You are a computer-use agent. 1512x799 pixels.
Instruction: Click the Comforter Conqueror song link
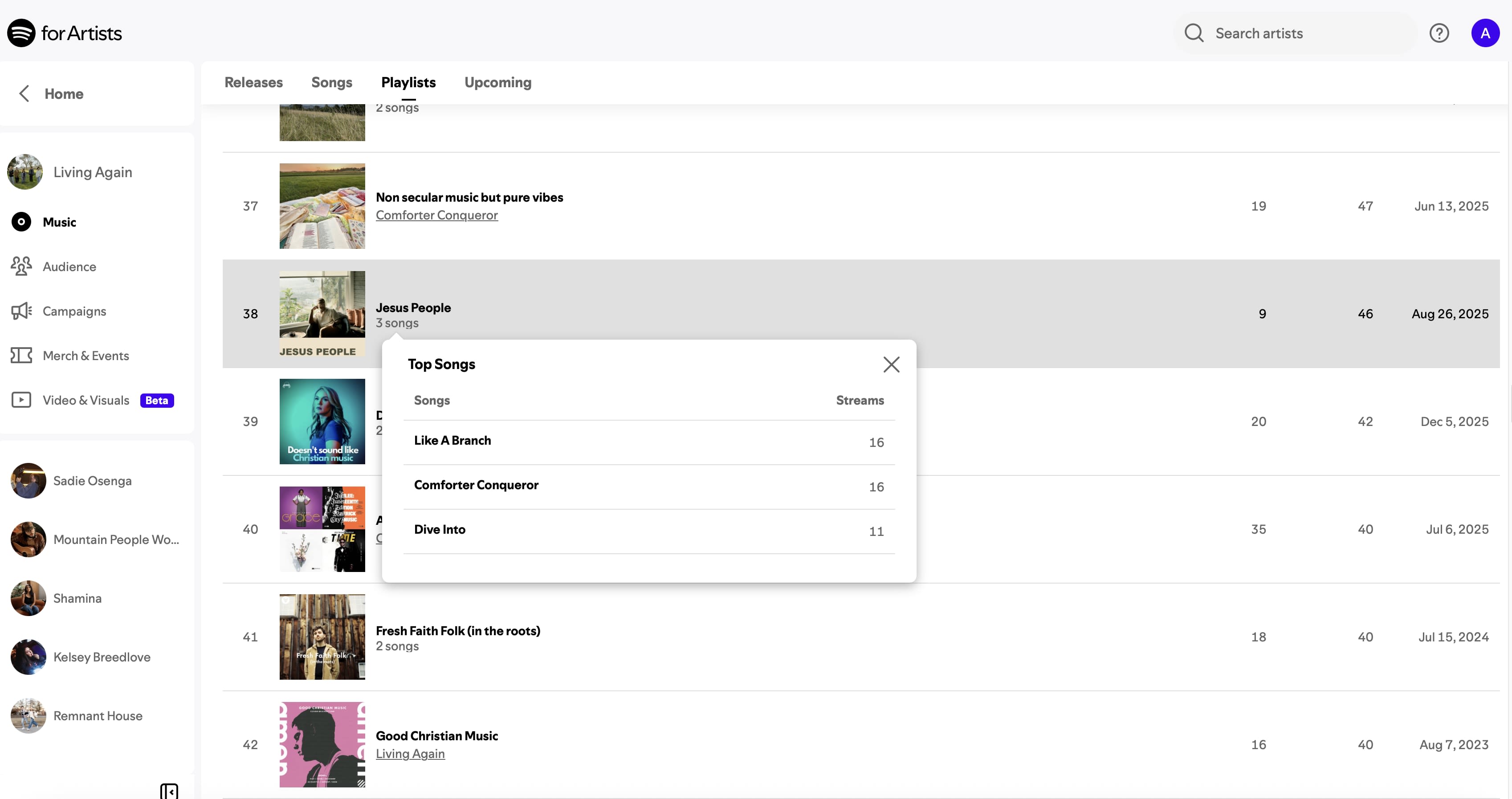pos(437,215)
